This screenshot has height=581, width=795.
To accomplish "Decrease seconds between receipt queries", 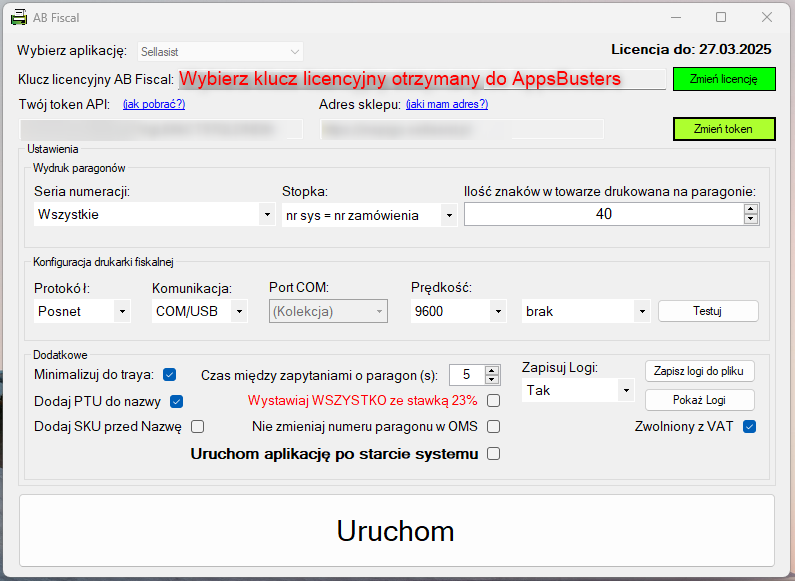I will [491, 380].
